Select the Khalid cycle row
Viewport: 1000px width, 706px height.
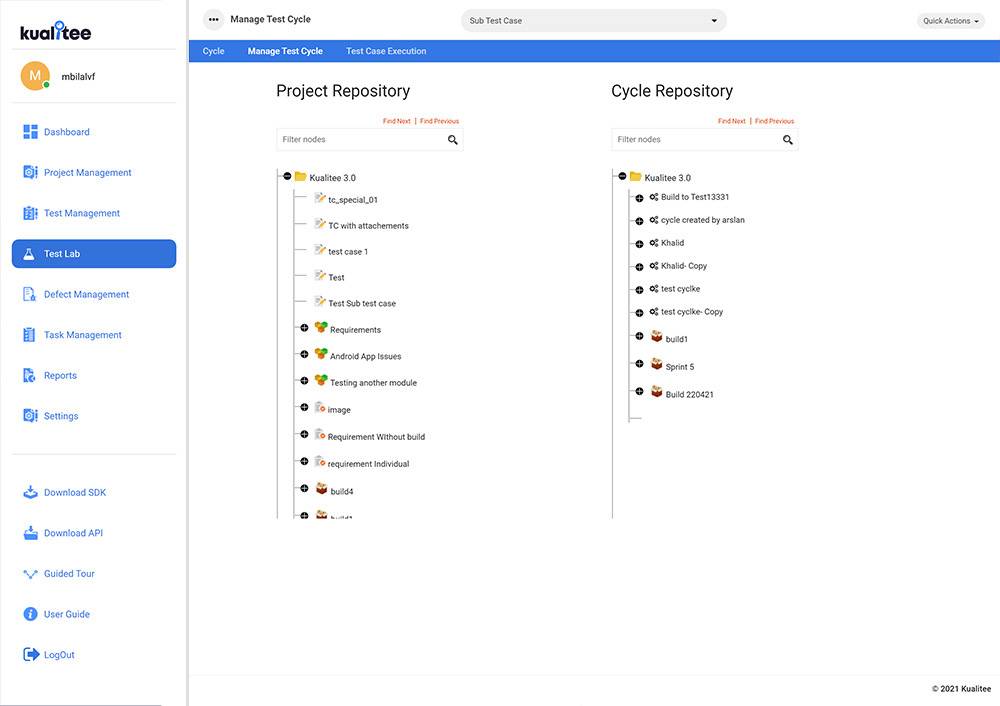coord(672,243)
